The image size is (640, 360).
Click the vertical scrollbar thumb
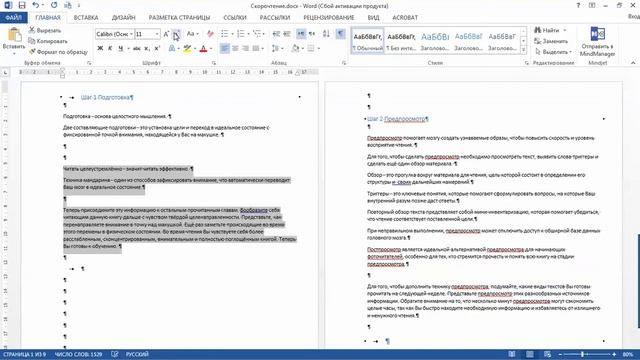pos(638,281)
